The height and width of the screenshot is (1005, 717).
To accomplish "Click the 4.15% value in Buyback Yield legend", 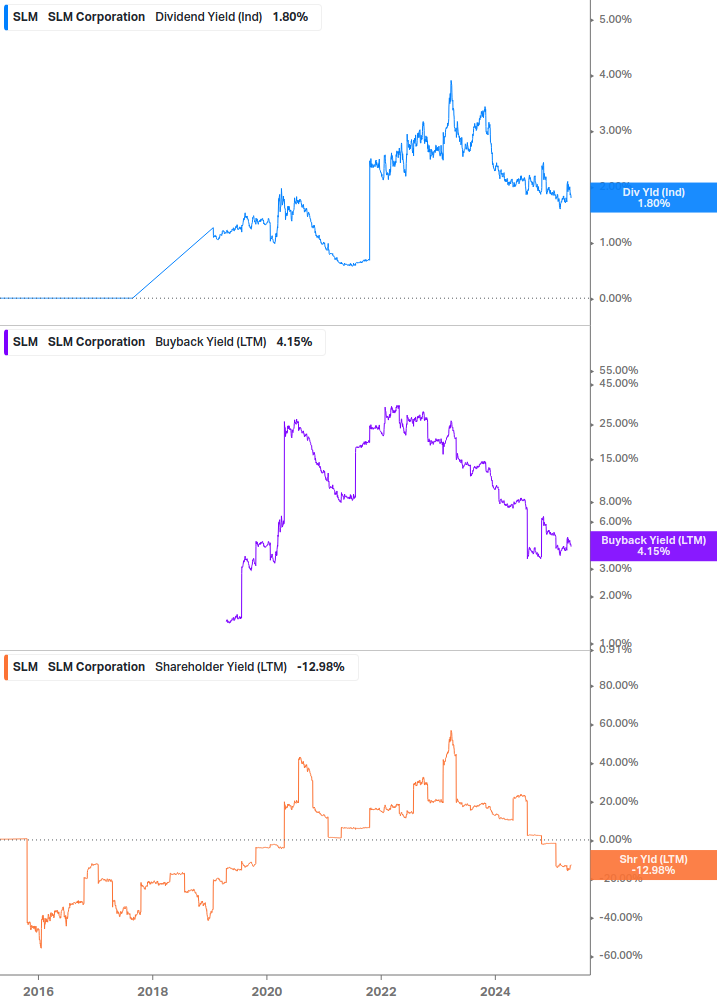I will tap(294, 342).
